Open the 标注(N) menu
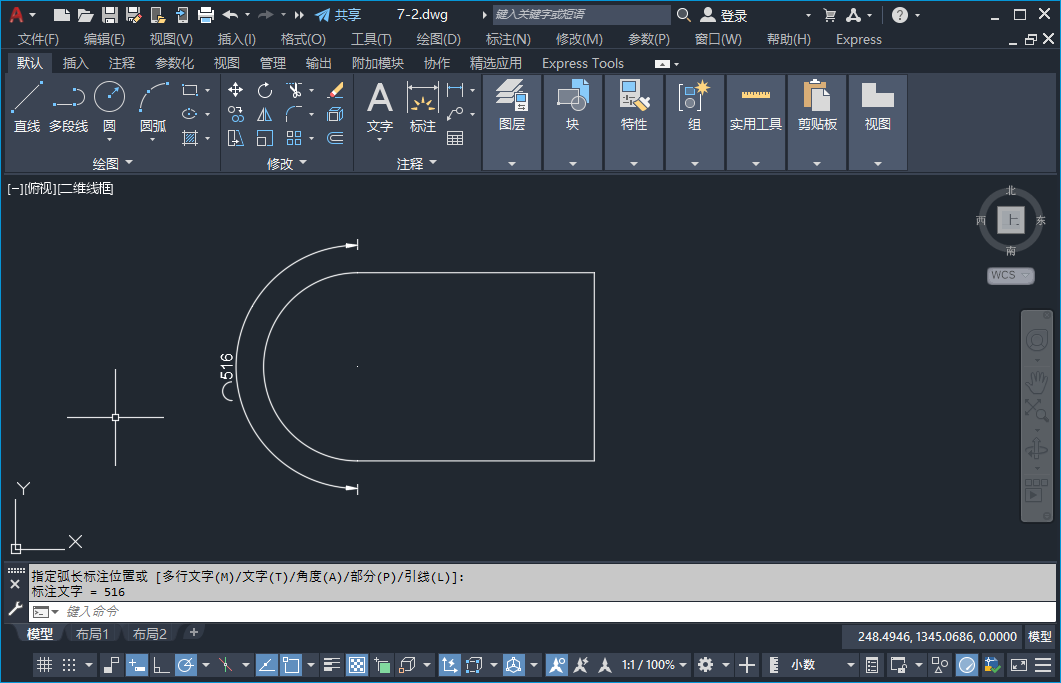 [508, 39]
